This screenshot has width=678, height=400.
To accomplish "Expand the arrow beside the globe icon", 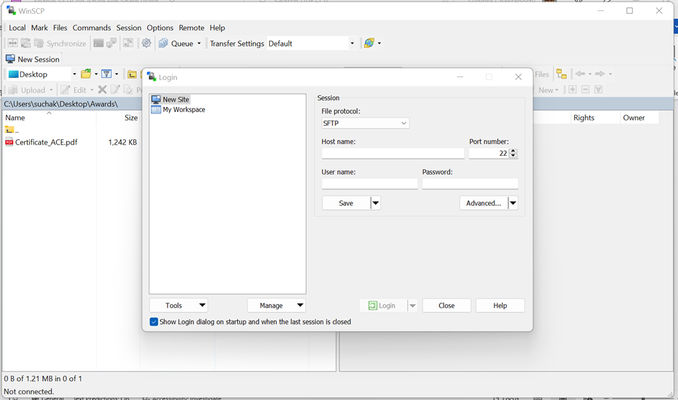I will 379,43.
